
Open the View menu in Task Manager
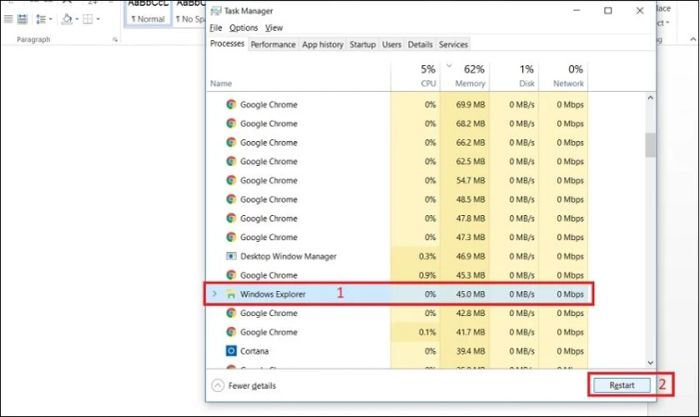click(x=274, y=28)
